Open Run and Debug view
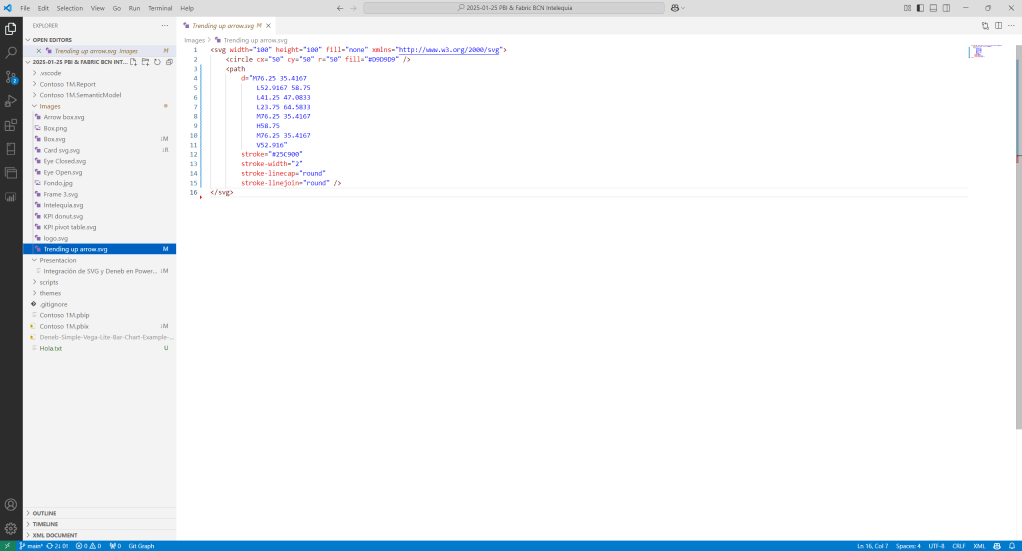 11,101
